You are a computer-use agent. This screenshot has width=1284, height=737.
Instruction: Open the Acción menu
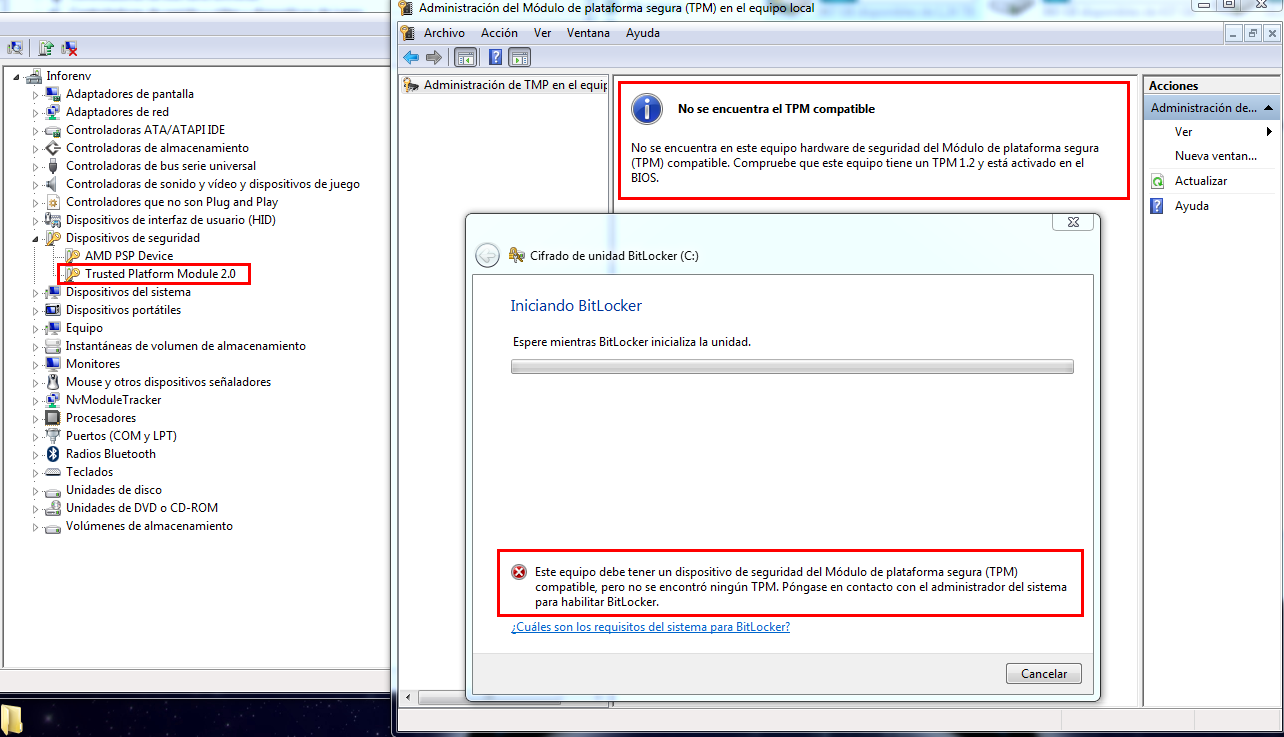click(499, 33)
